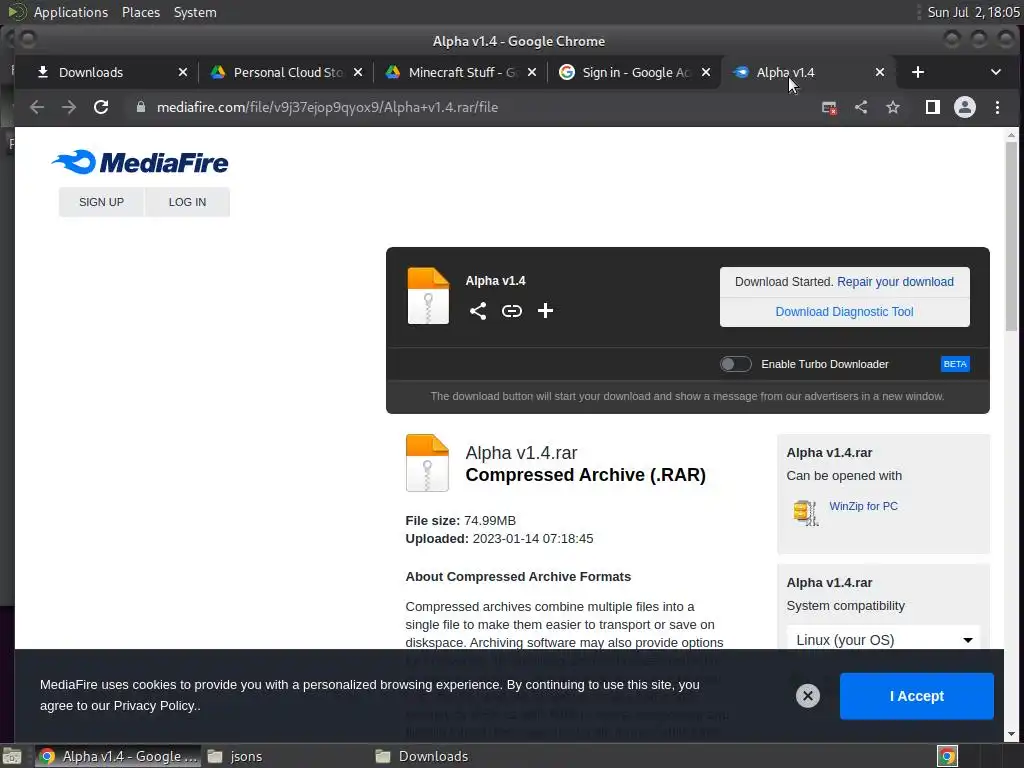The height and width of the screenshot is (768, 1024).
Task: Click the WinZip icon
Action: pos(805,513)
